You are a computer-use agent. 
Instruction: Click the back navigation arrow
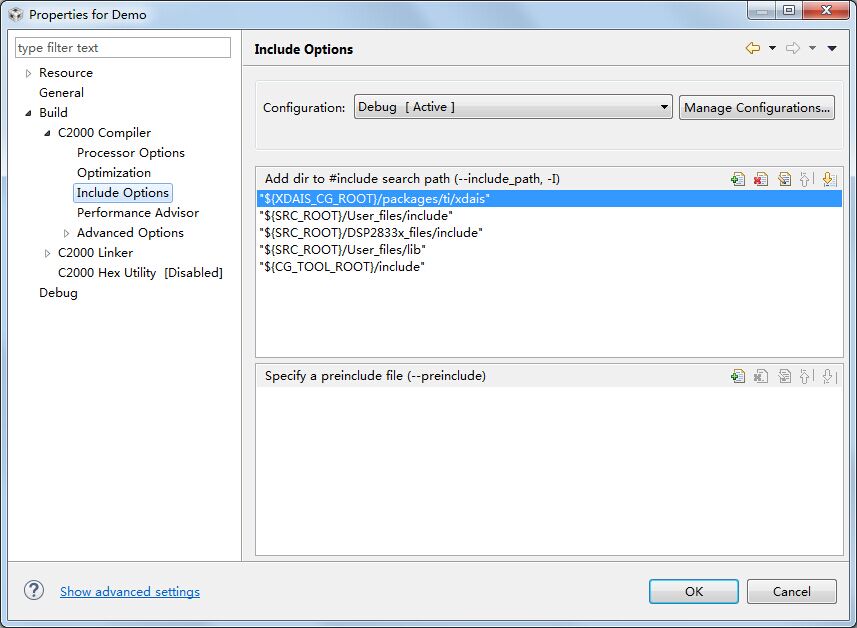(x=752, y=48)
